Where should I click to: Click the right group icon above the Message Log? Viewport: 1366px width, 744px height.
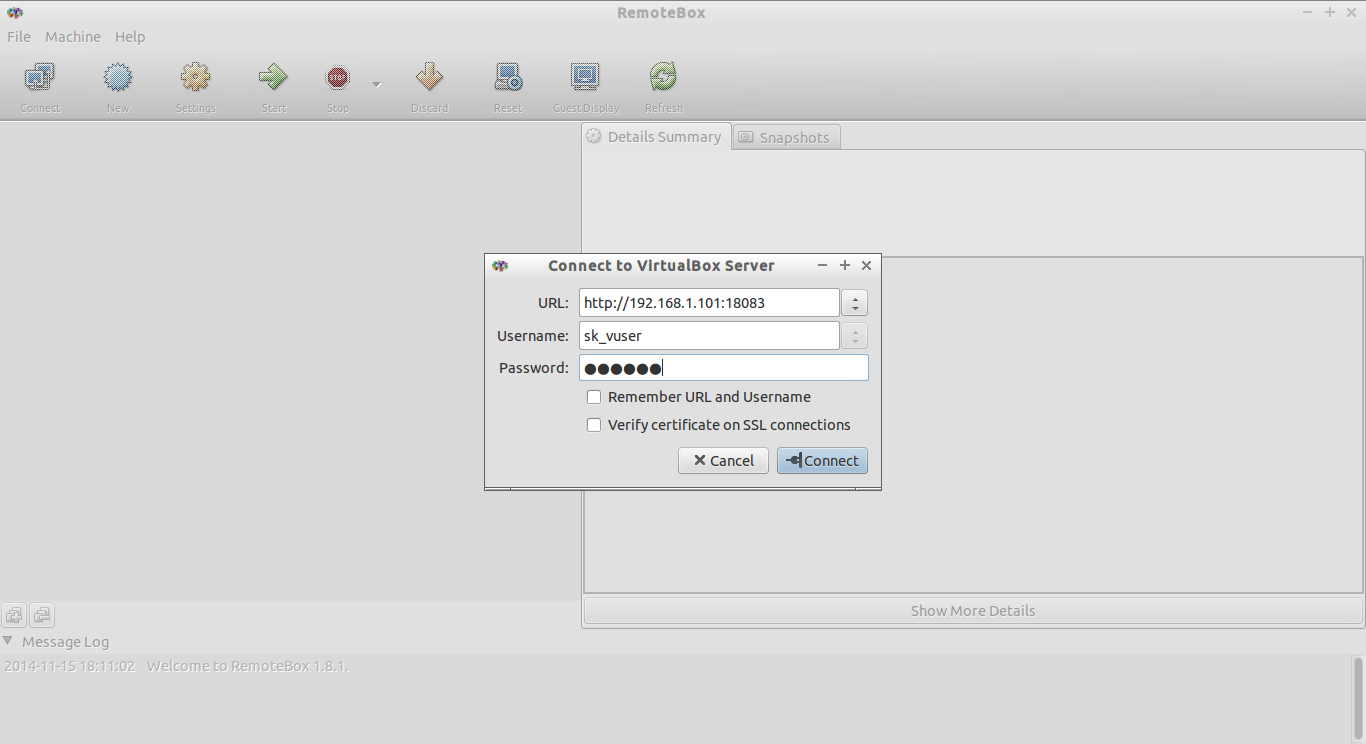(x=41, y=615)
